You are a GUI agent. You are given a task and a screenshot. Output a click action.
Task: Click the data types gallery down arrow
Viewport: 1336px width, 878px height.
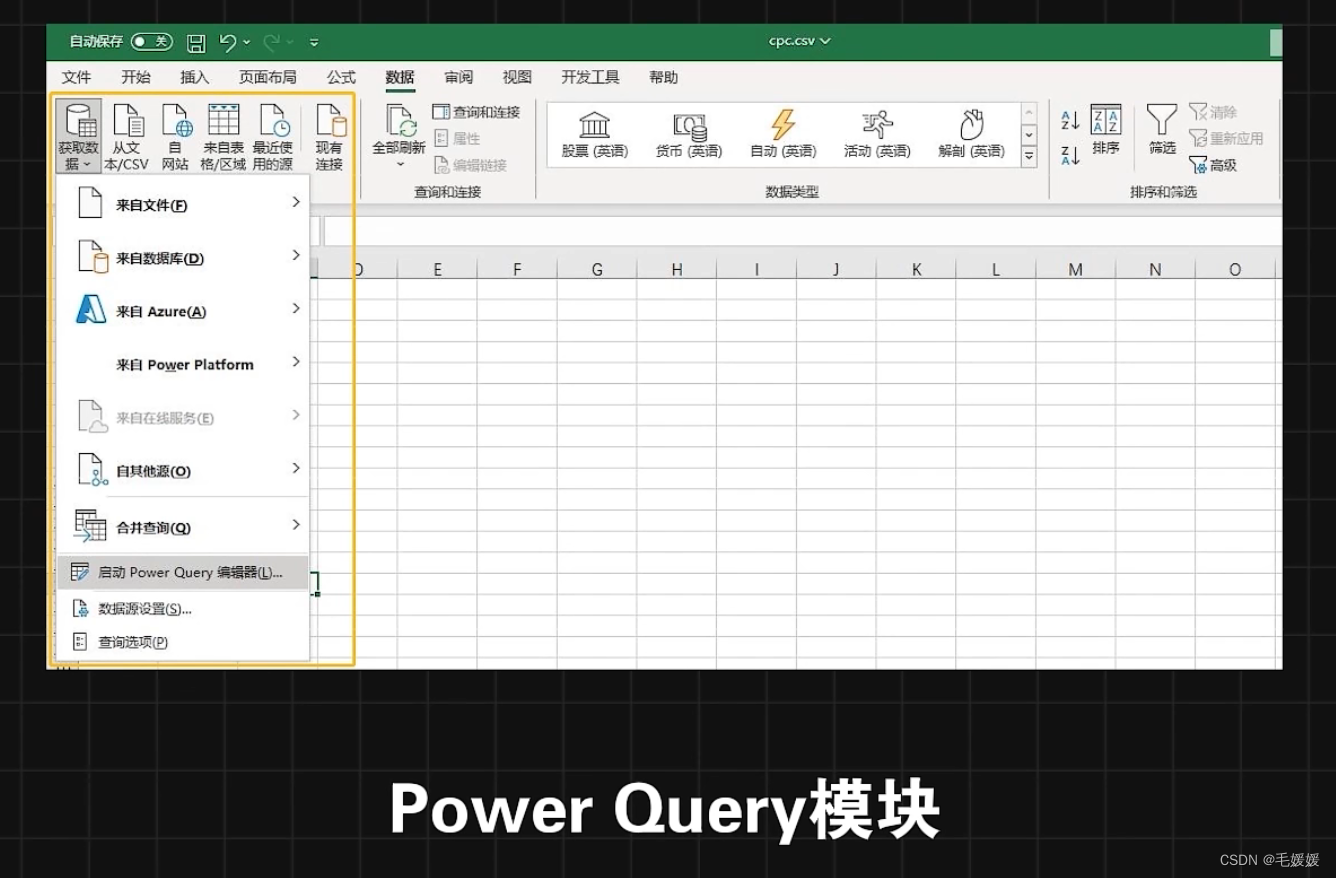(1029, 134)
